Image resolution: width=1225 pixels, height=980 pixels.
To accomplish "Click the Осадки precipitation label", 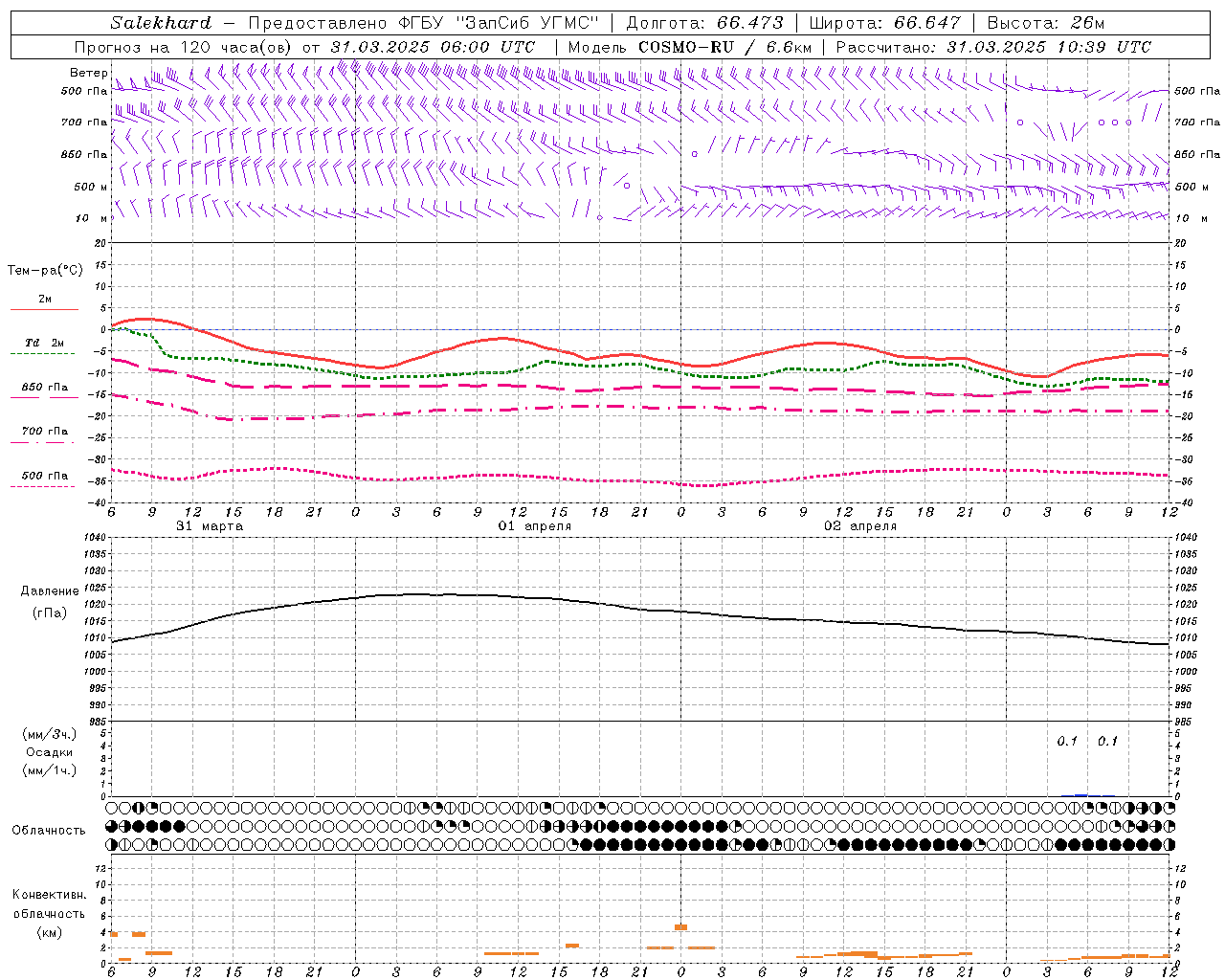I will click(50, 752).
